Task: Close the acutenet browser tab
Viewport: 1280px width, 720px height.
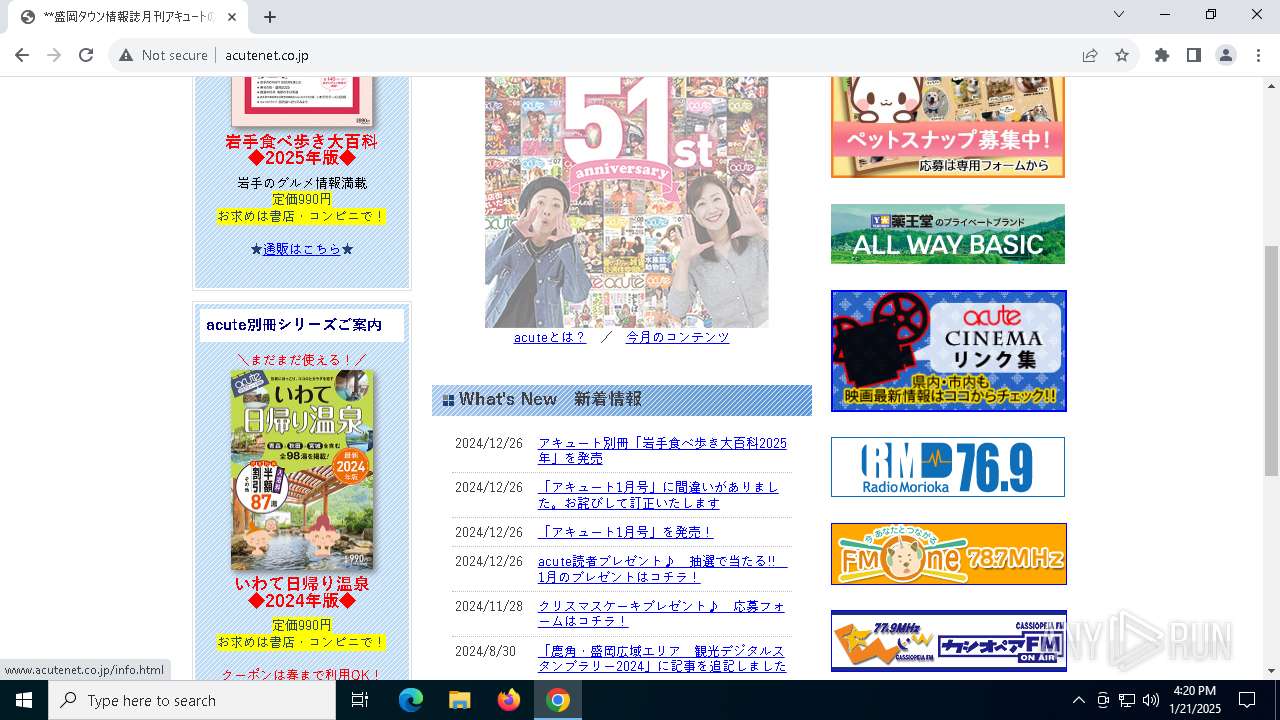Action: 232,17
